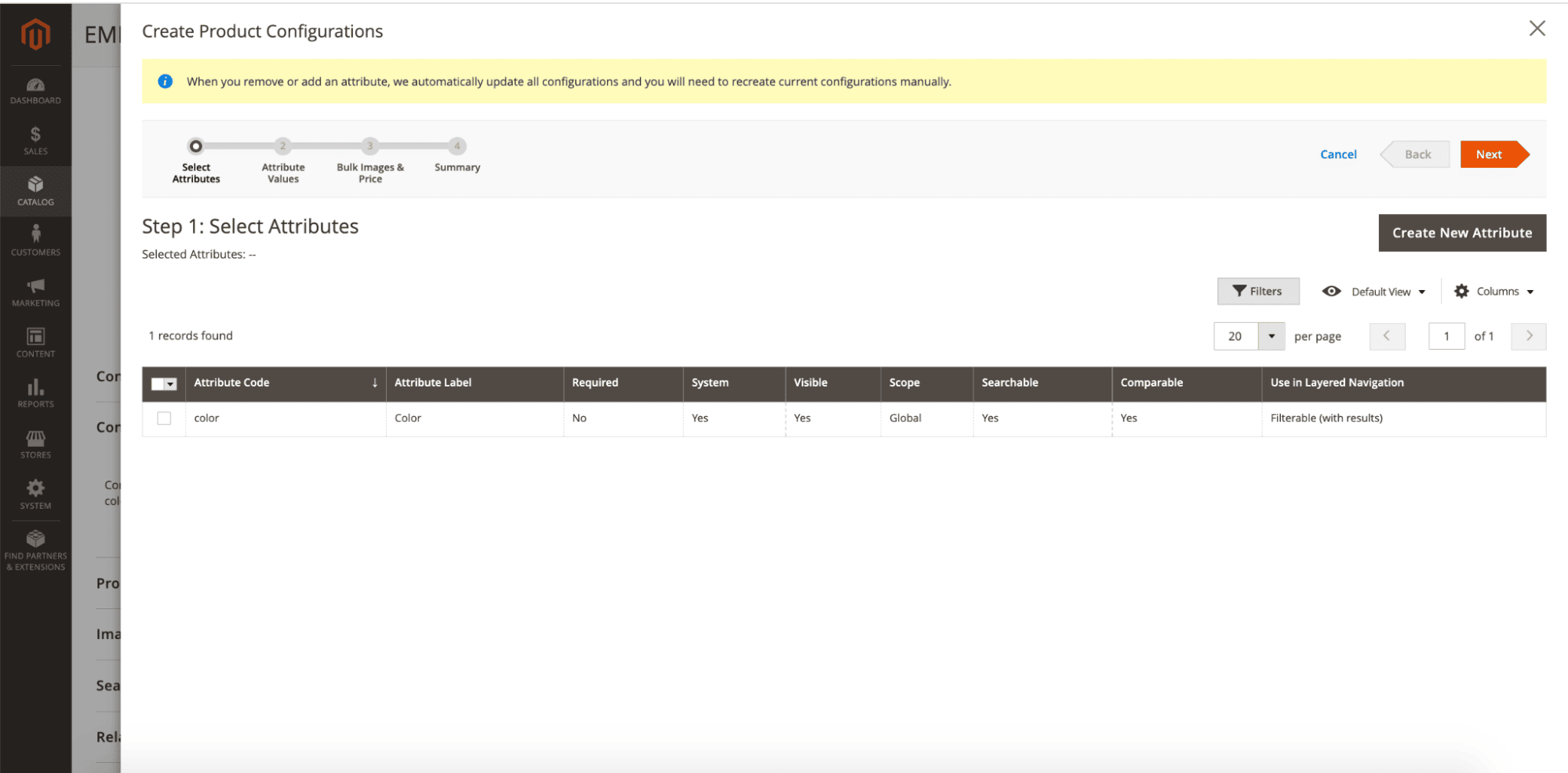Screen dimensions: 1568x773
Task: Sort by Attribute Code column
Action: click(286, 383)
